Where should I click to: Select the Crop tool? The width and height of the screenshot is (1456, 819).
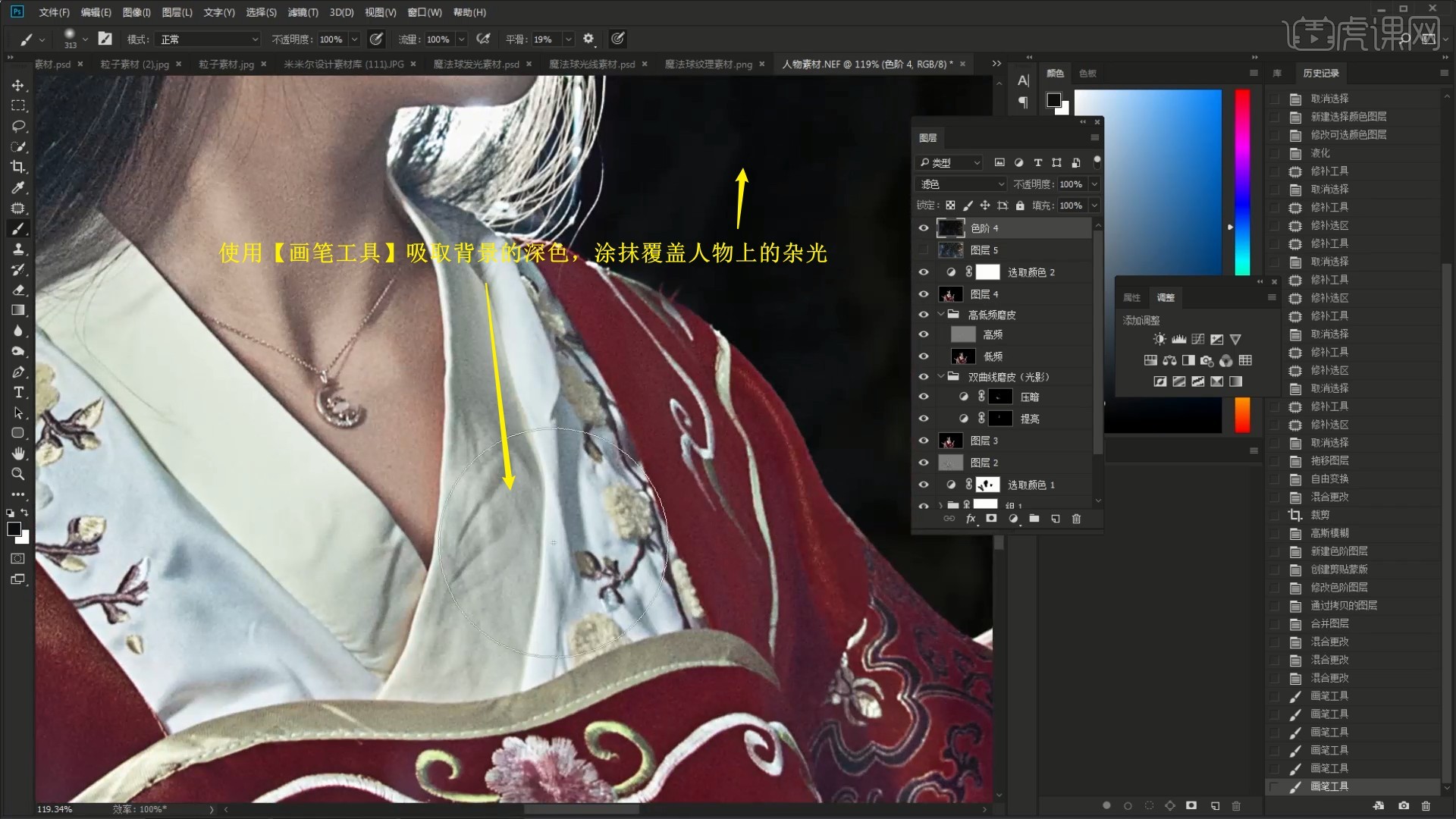[18, 167]
